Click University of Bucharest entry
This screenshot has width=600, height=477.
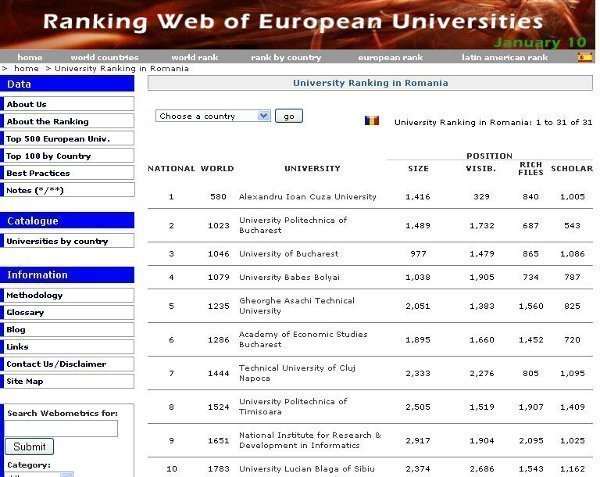click(289, 254)
